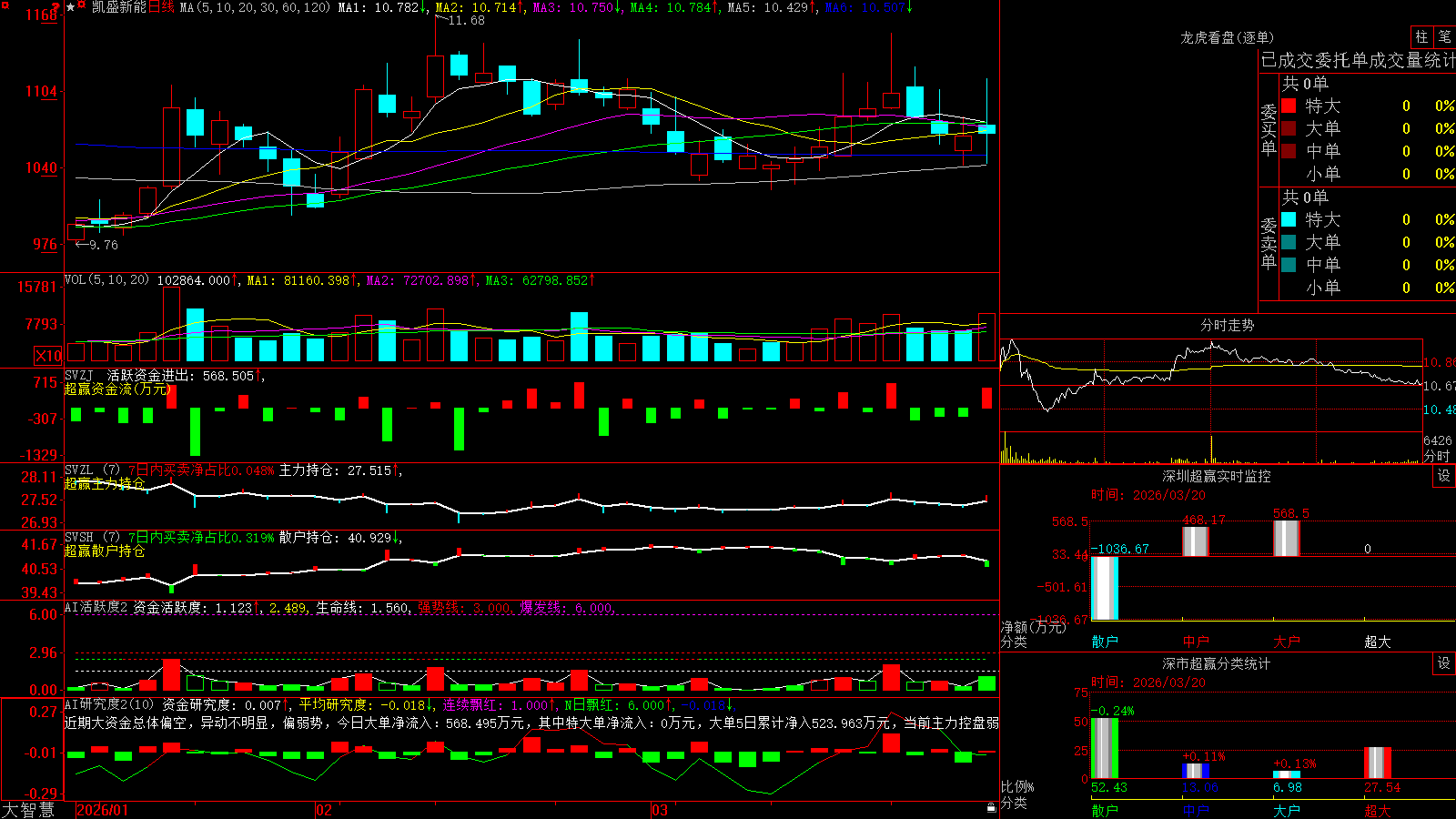Click the MA5: 10.429 value
The height and width of the screenshot is (819, 1456).
(773, 7)
